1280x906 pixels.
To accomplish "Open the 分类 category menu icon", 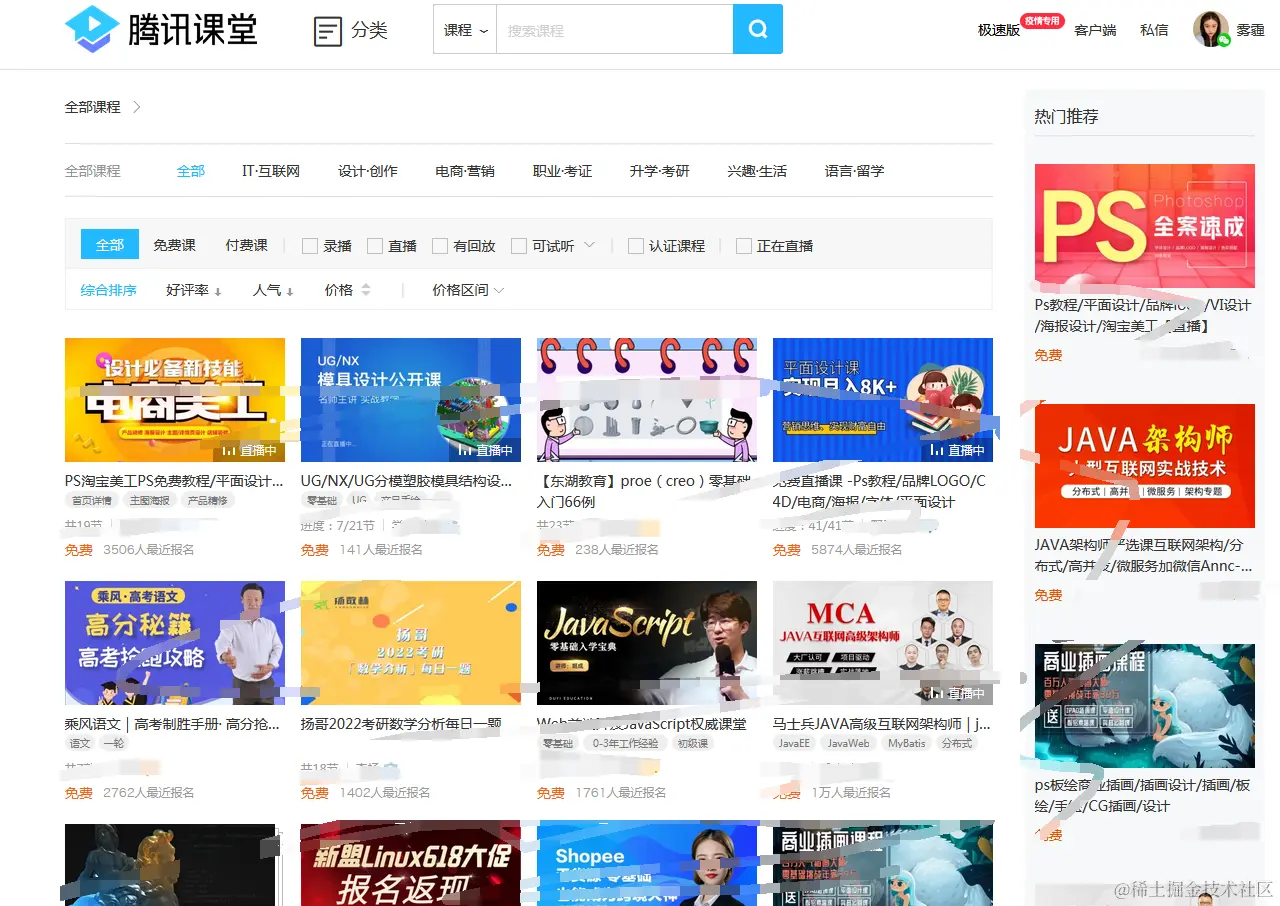I will point(327,31).
